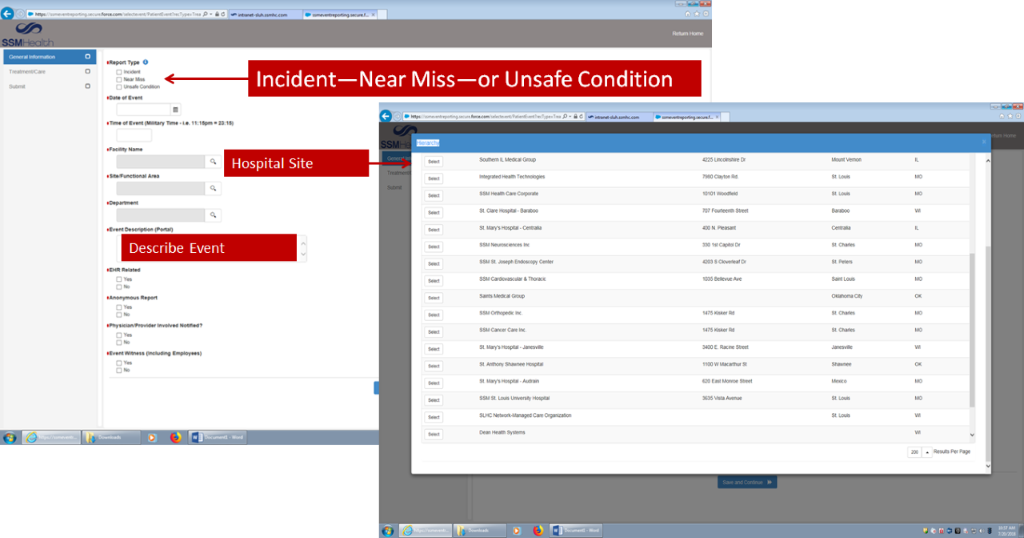Check the Near Miss report type box
Screen dimensions: 1024x538
click(x=119, y=79)
